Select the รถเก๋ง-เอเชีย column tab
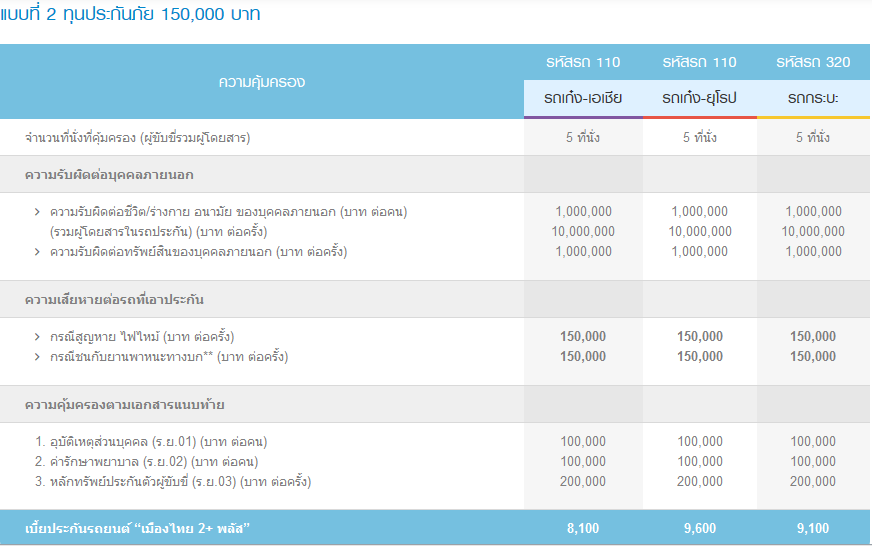Screen dimensions: 872x546 [x=583, y=99]
